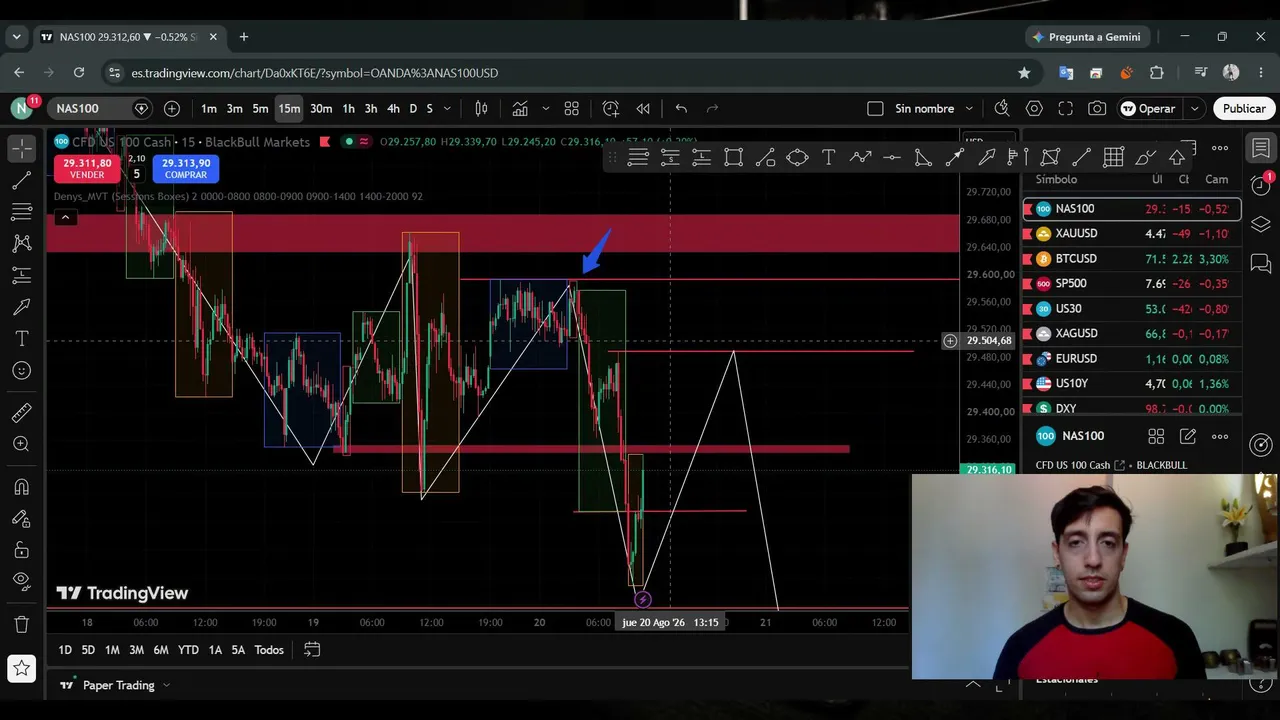Expand the Operar dropdown arrow

1194,108
